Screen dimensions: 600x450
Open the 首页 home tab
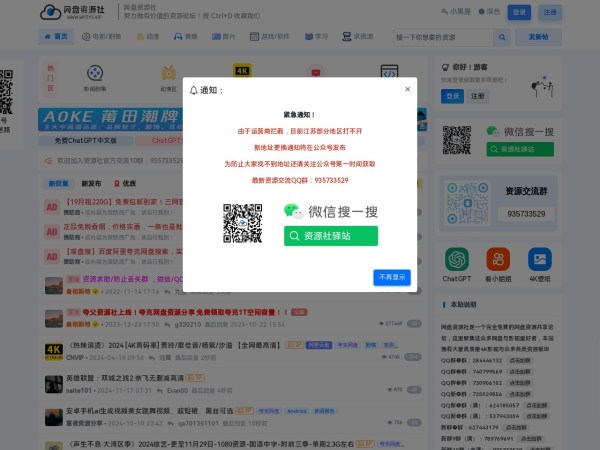click(57, 36)
